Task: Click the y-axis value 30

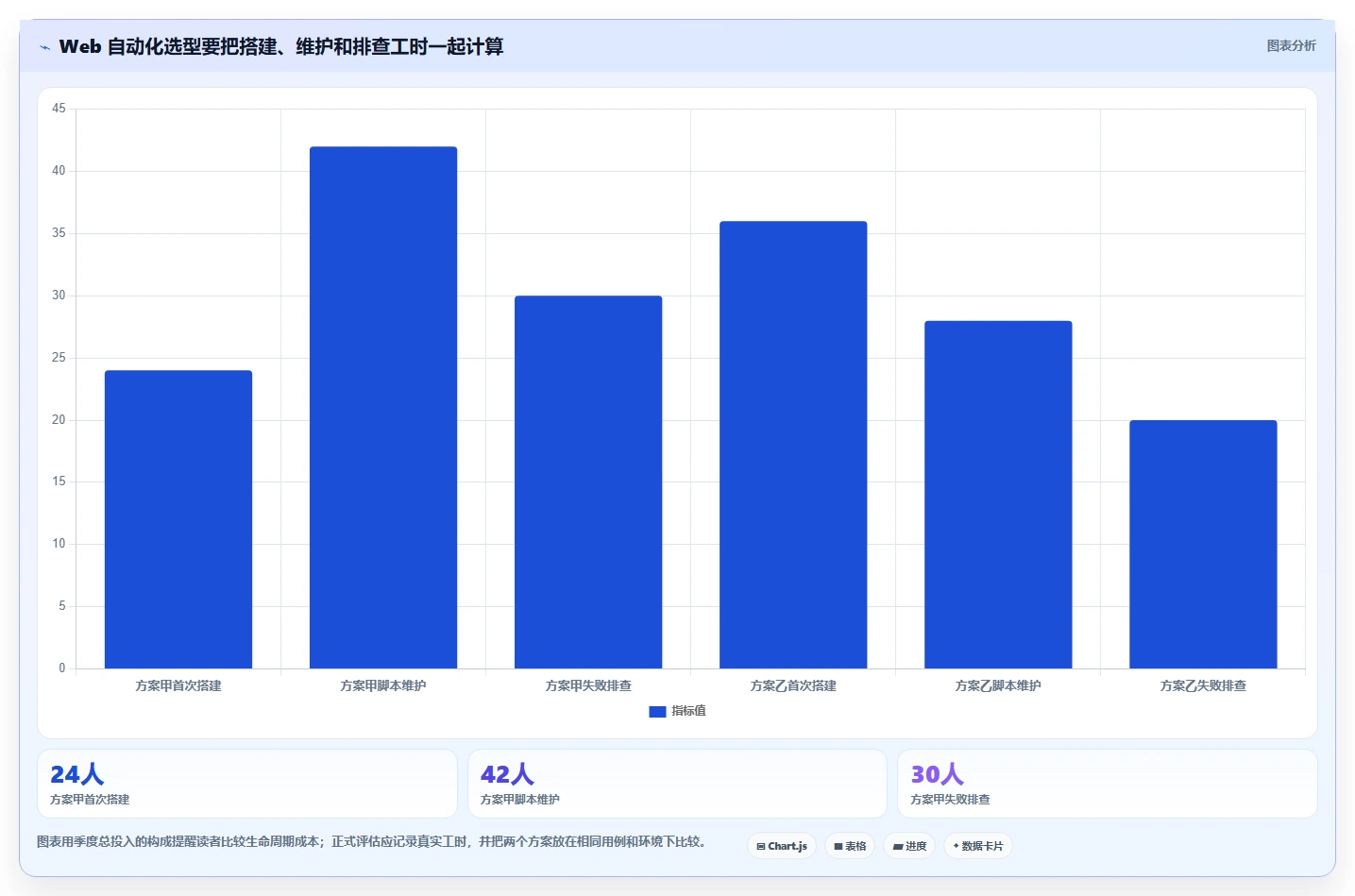Action: click(x=59, y=296)
